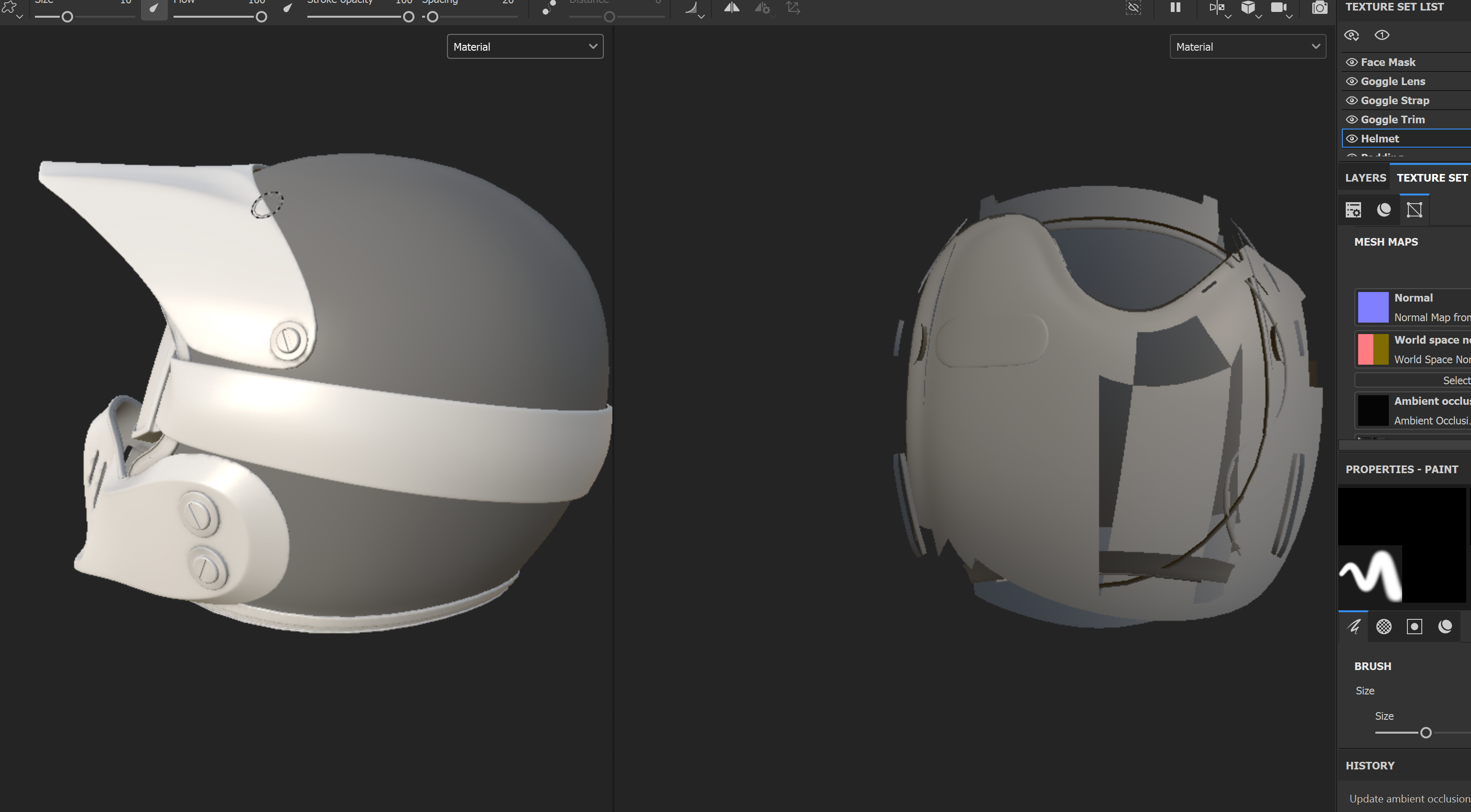Click Update ambient occlusion in History panel
Viewport: 1471px width, 812px height.
[1403, 798]
